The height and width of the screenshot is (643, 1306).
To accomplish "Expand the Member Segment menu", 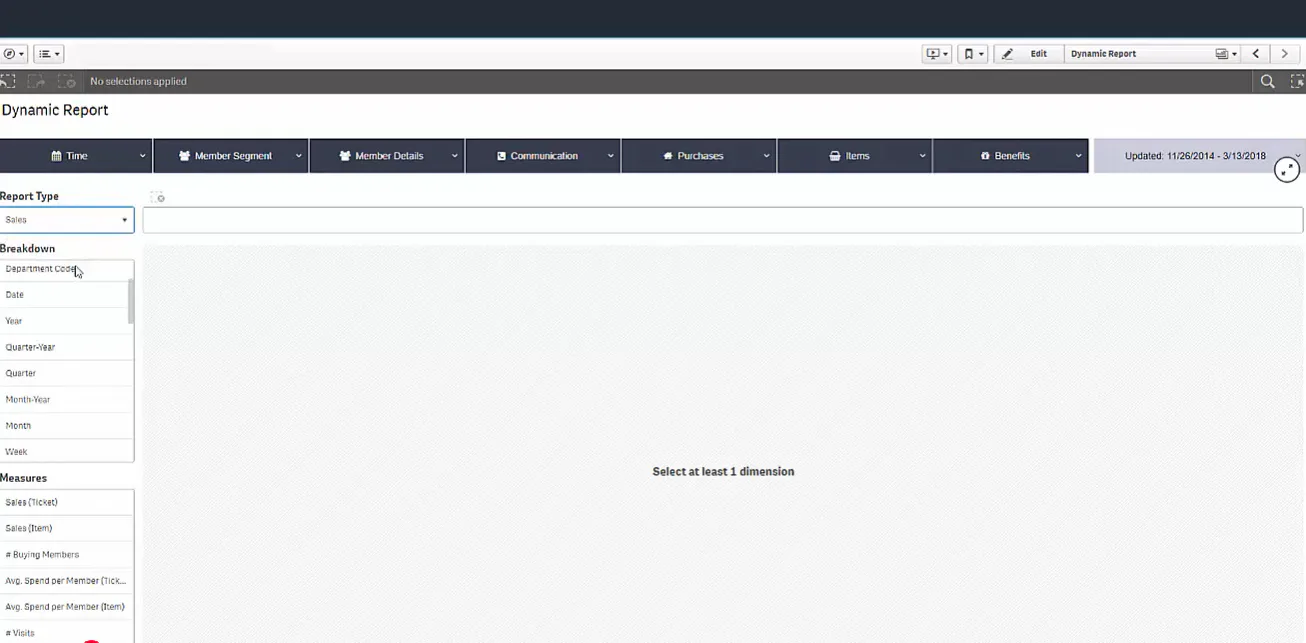I will pos(231,156).
